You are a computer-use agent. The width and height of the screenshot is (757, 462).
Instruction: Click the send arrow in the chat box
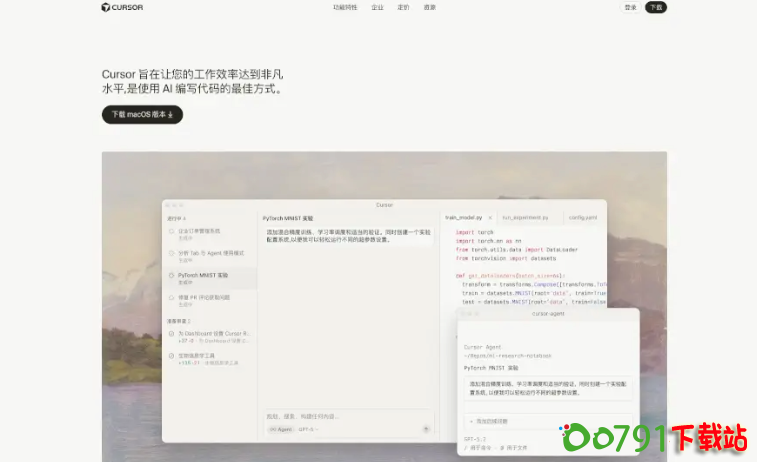pyautogui.click(x=426, y=429)
